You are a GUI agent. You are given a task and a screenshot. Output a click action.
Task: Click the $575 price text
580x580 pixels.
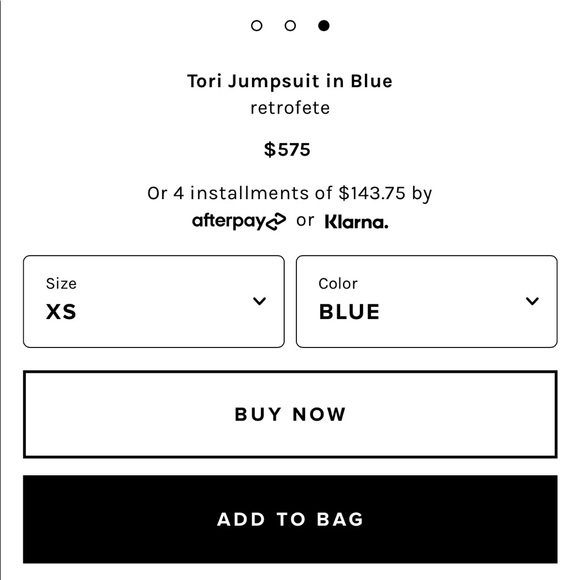point(287,150)
